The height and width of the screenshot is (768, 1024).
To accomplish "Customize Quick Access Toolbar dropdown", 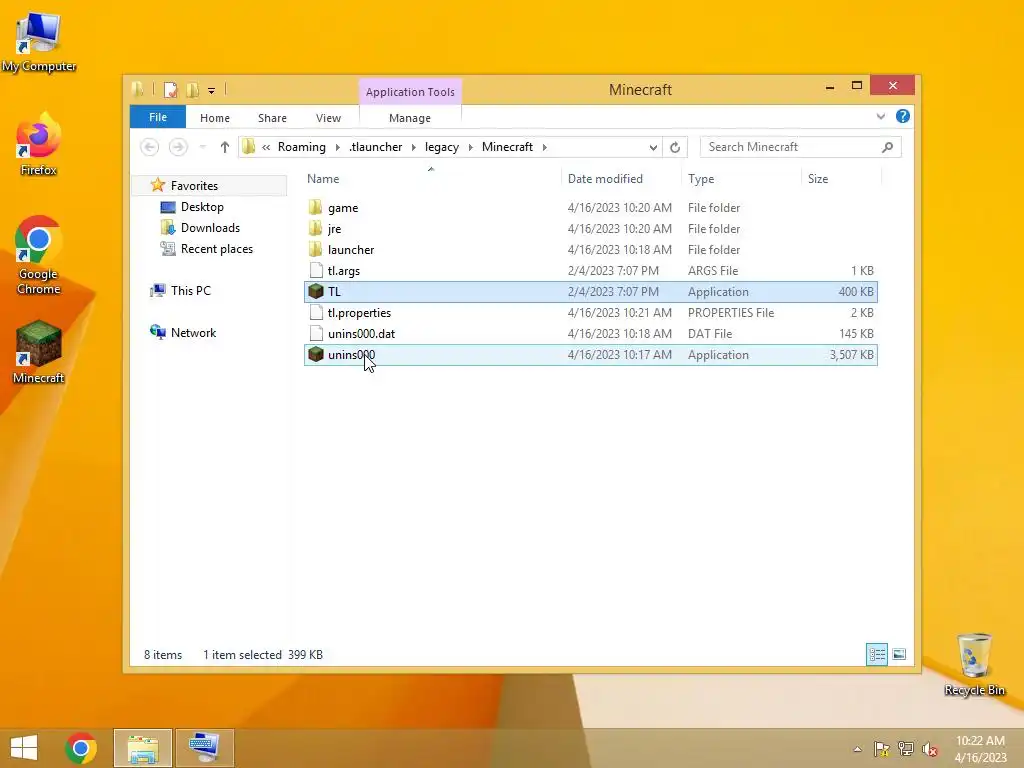I will pos(212,91).
